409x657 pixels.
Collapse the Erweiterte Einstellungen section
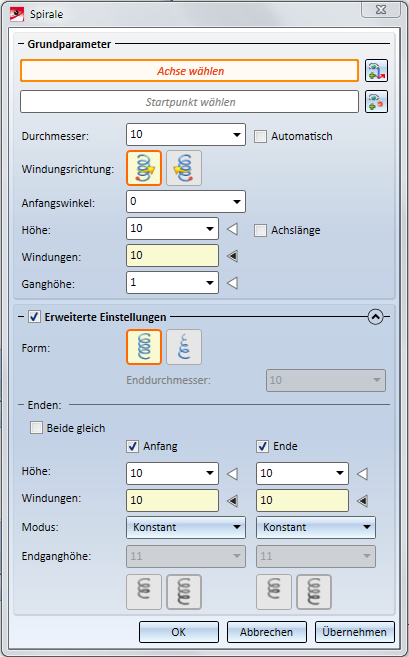(x=375, y=317)
